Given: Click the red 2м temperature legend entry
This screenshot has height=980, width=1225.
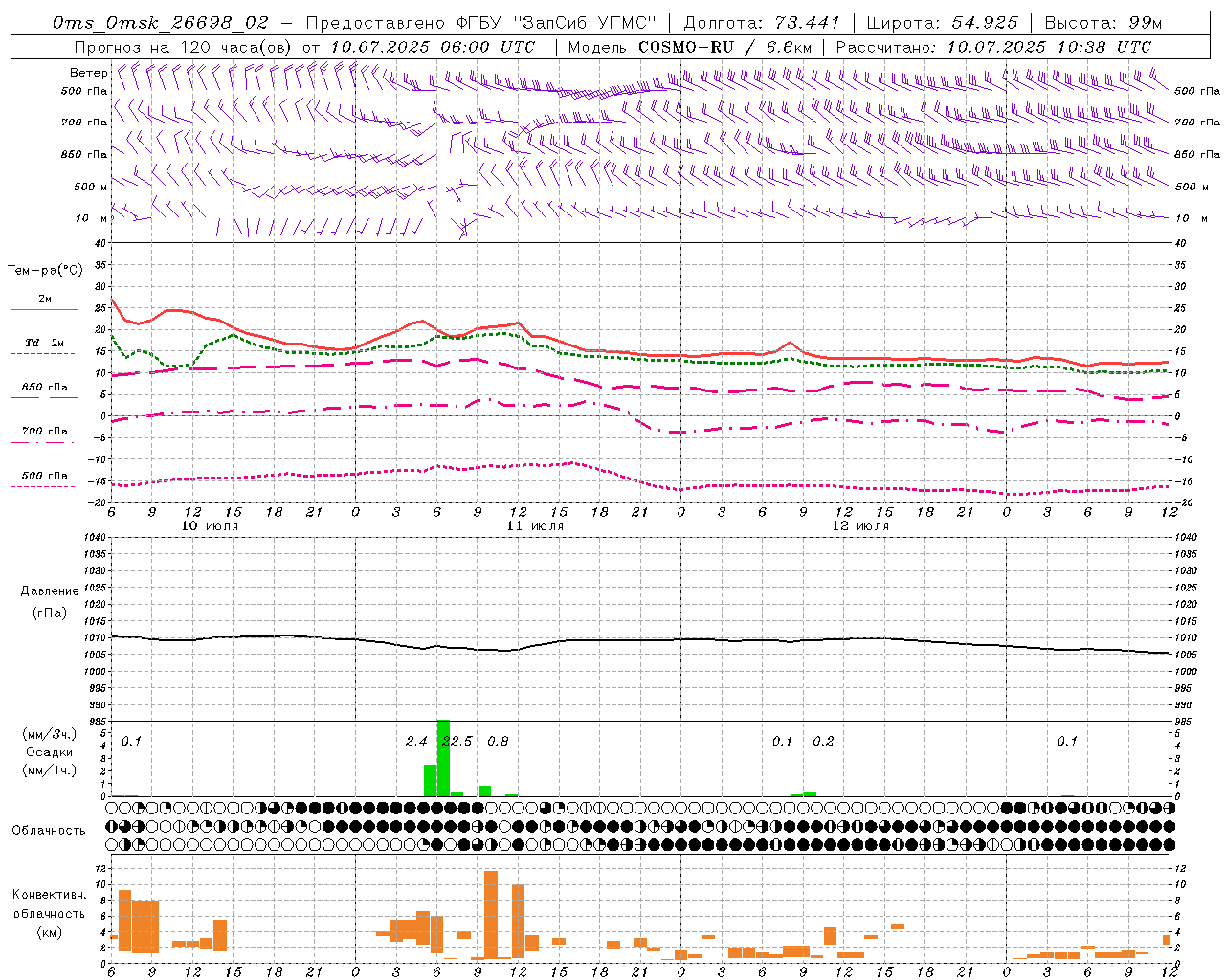Looking at the screenshot, I should (x=44, y=303).
